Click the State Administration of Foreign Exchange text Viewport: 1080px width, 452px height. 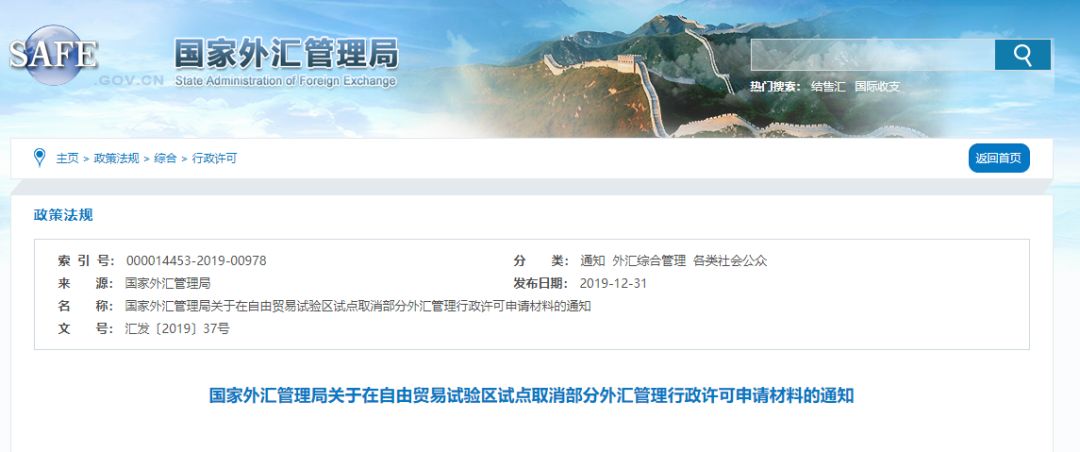point(286,81)
